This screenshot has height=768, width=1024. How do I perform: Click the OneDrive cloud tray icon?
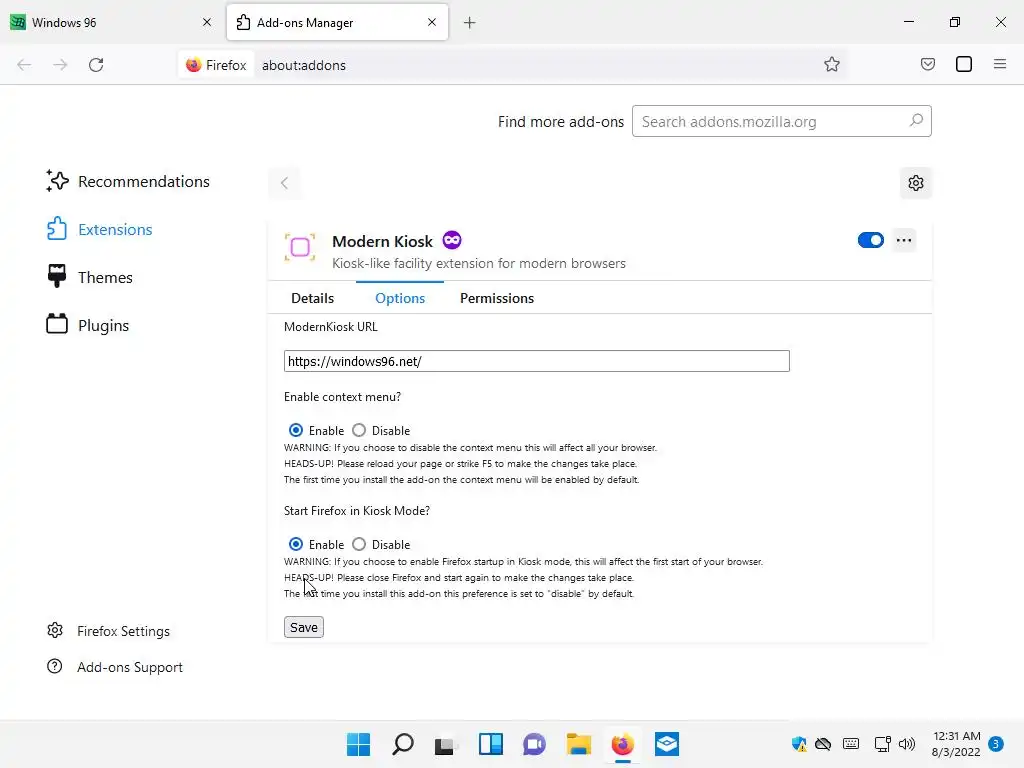(x=823, y=744)
